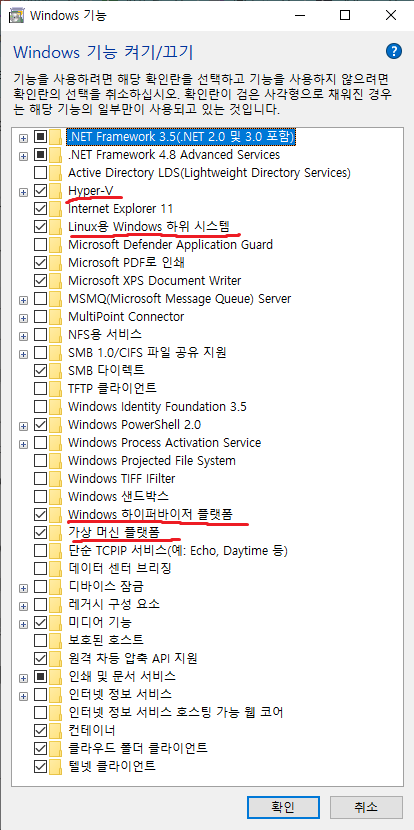
Task: Click the folder icon beside SMB 다이렉트
Action: coord(56,371)
